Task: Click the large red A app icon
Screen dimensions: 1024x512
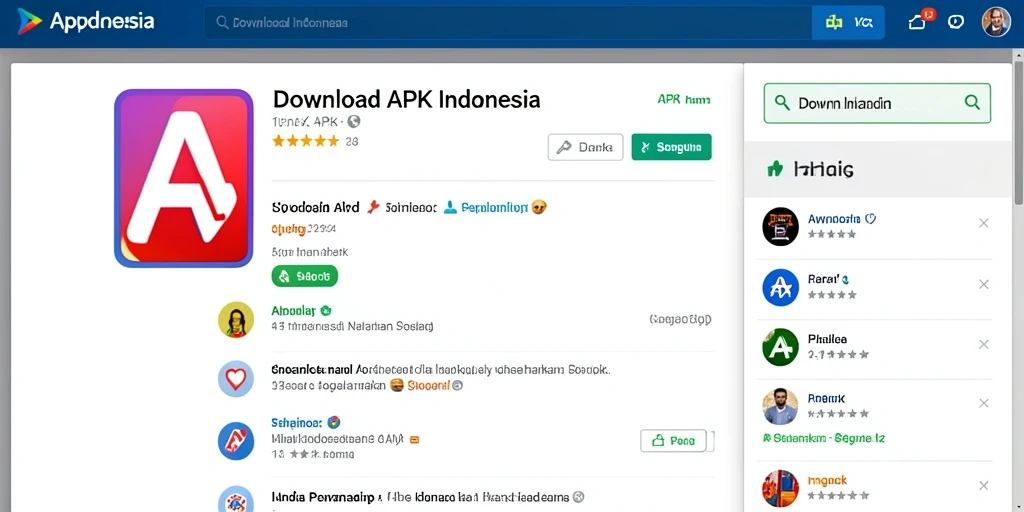Action: 184,178
